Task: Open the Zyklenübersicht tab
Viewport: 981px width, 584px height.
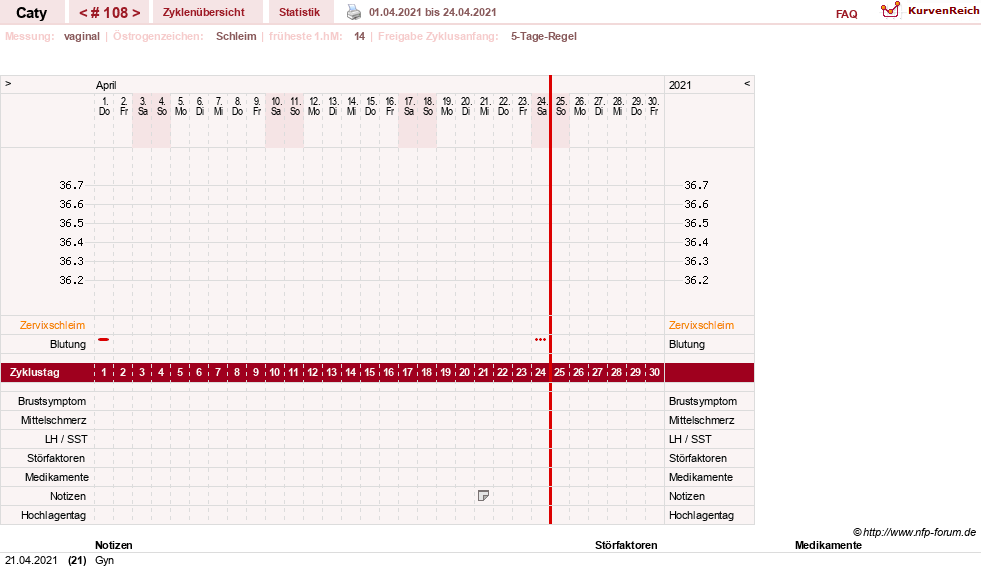Action: tap(203, 12)
